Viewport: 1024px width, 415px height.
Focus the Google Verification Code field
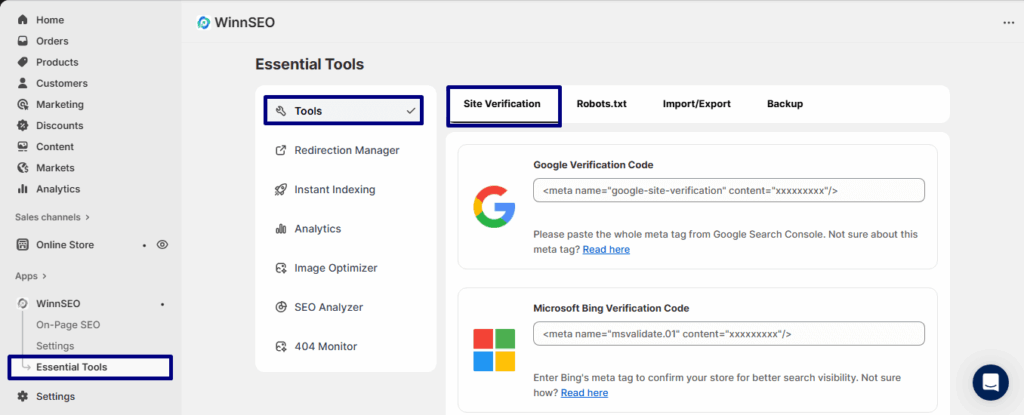click(729, 190)
